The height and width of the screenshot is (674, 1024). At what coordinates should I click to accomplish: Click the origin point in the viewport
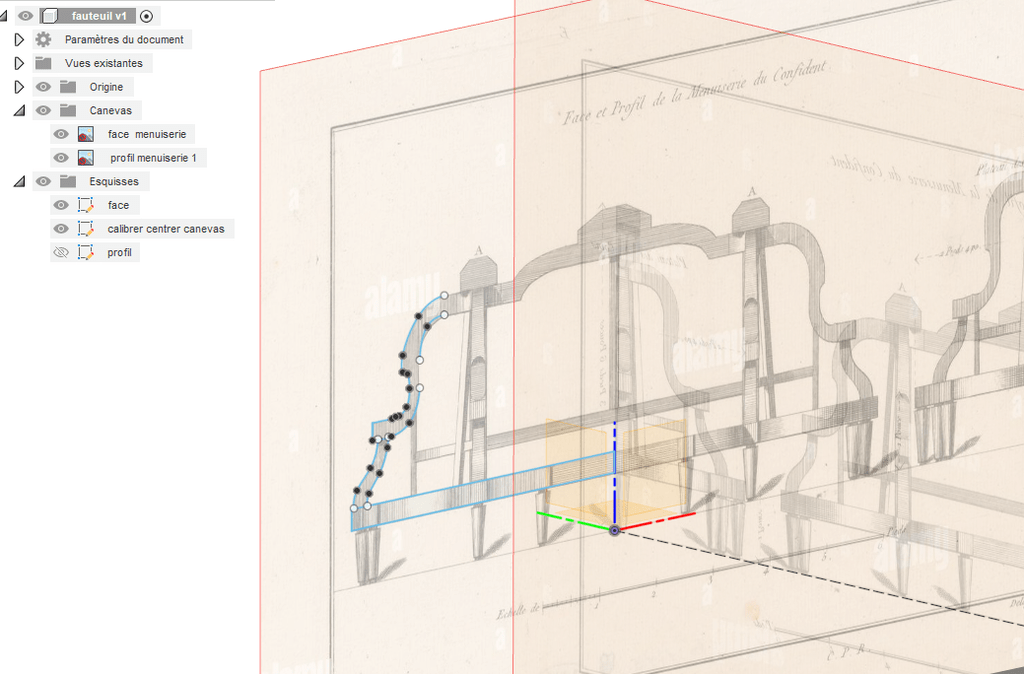pos(614,530)
